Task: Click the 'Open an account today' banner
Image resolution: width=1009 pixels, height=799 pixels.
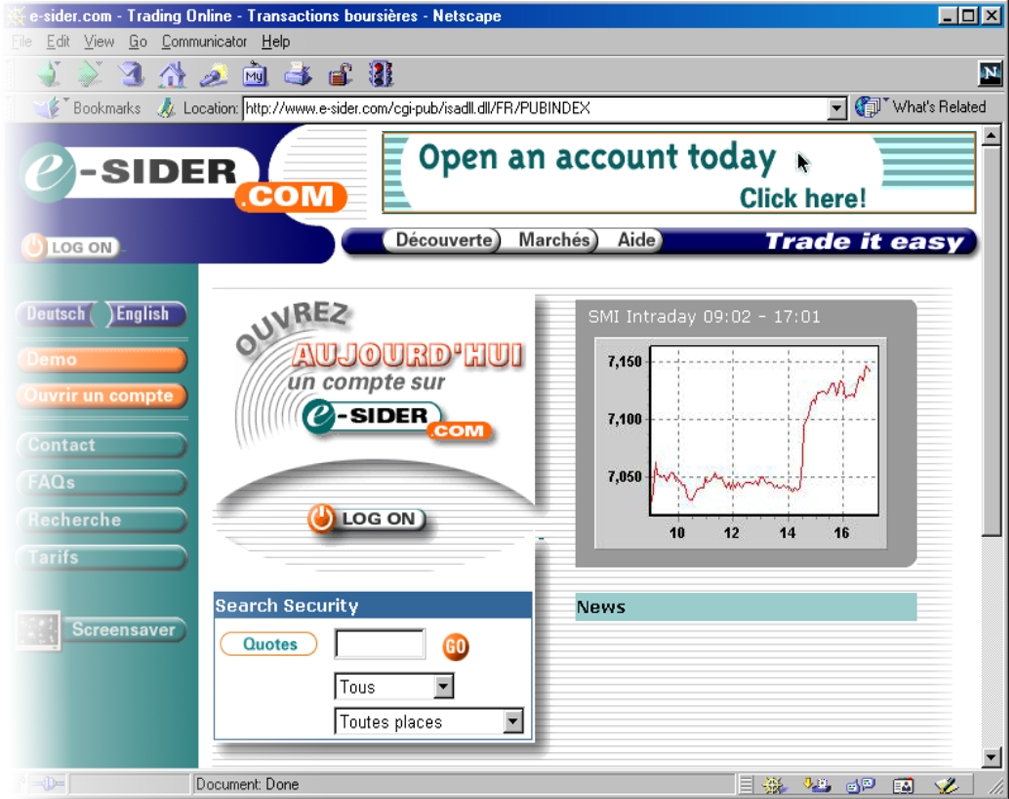Action: [x=679, y=172]
